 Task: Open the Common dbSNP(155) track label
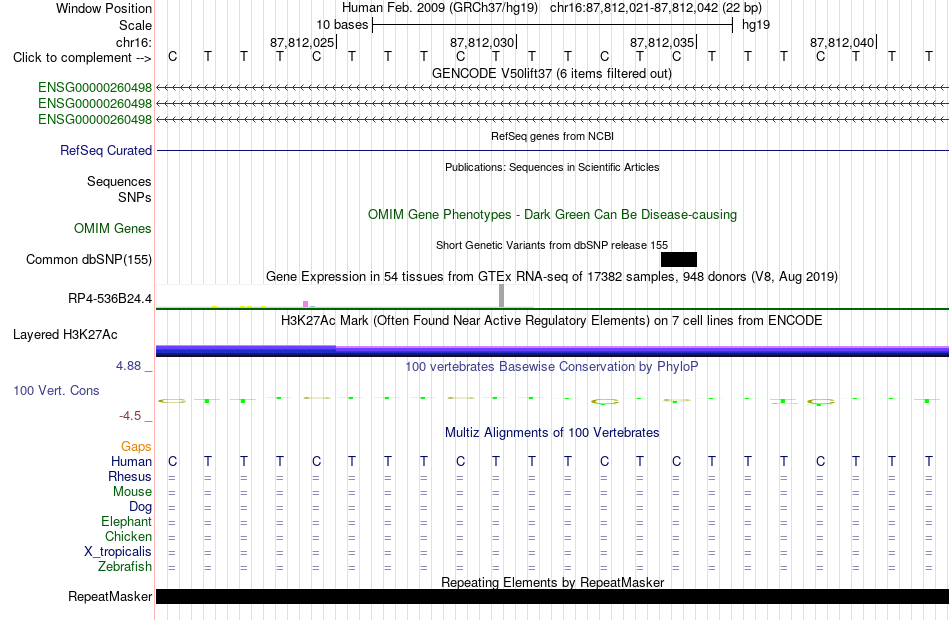click(89, 259)
